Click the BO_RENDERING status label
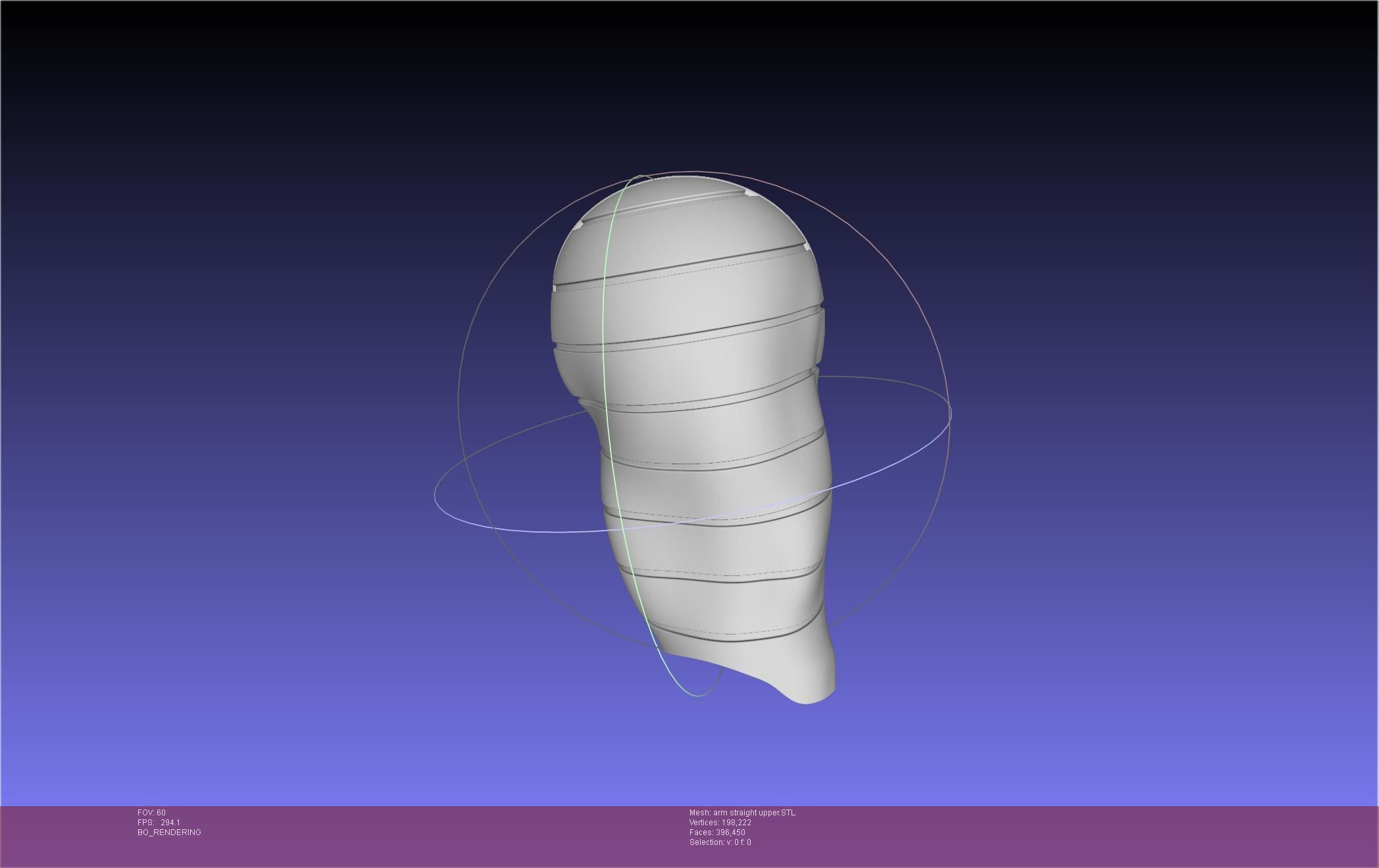This screenshot has width=1379, height=868. point(169,832)
